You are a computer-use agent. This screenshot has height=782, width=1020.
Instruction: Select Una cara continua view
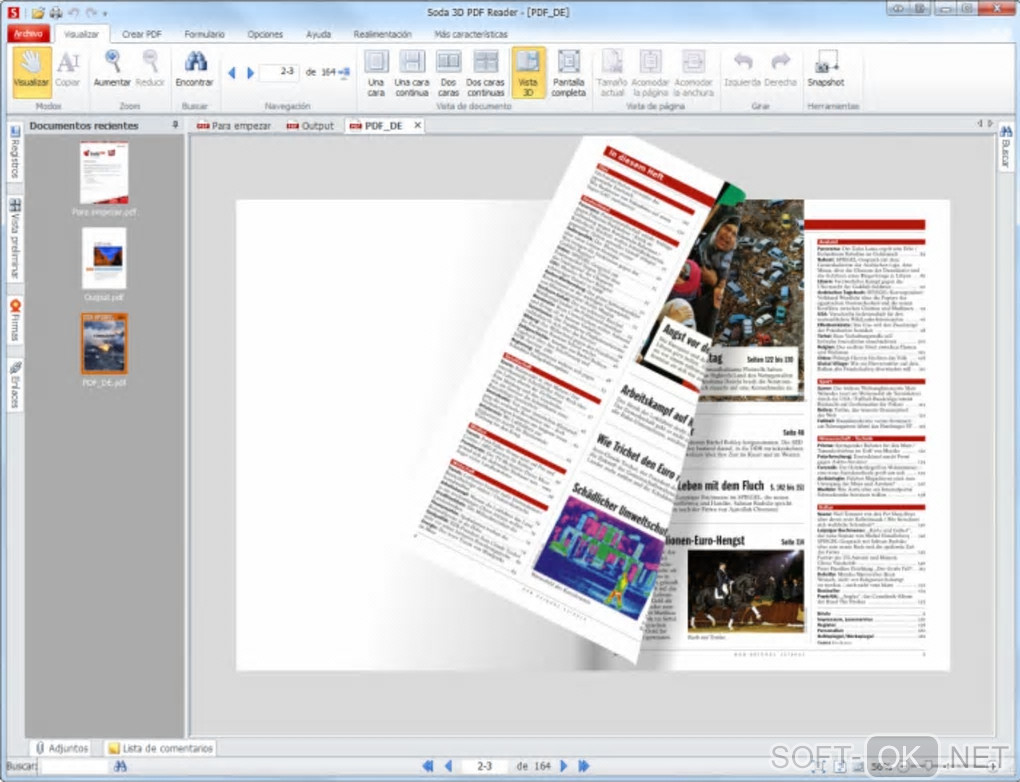[x=411, y=72]
